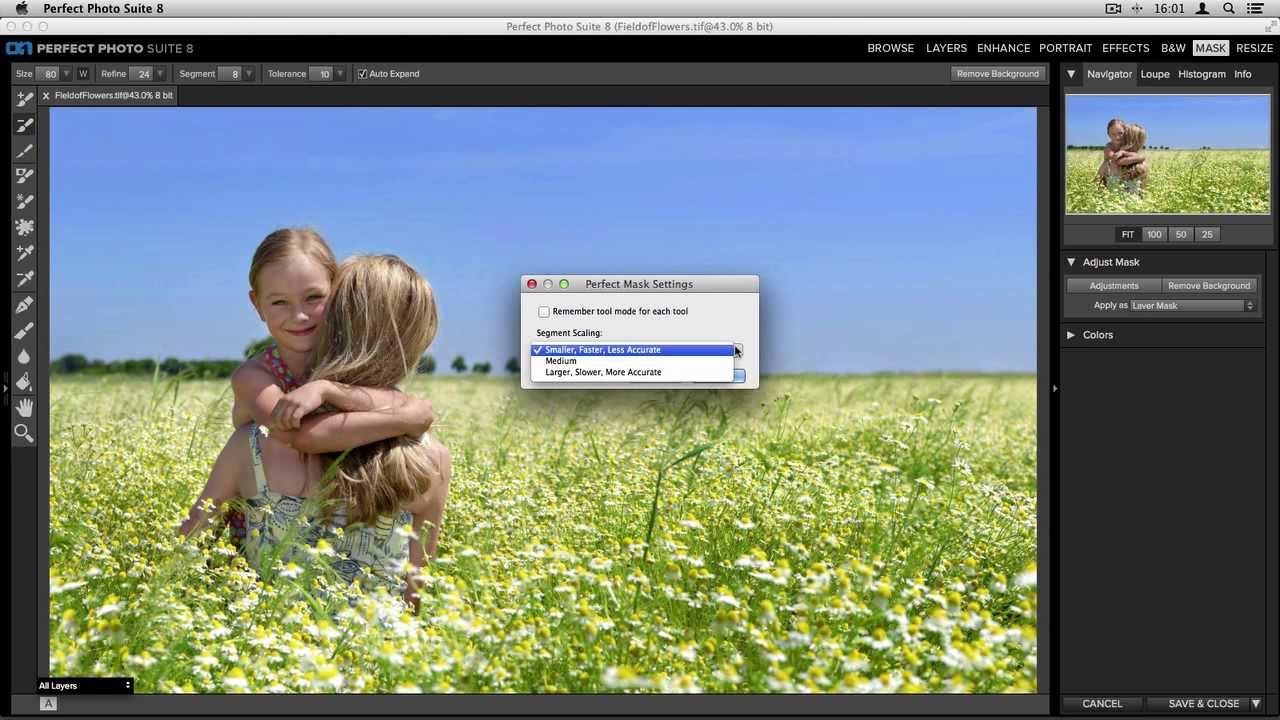Select the Drop Brush tool with minus sign

click(25, 125)
